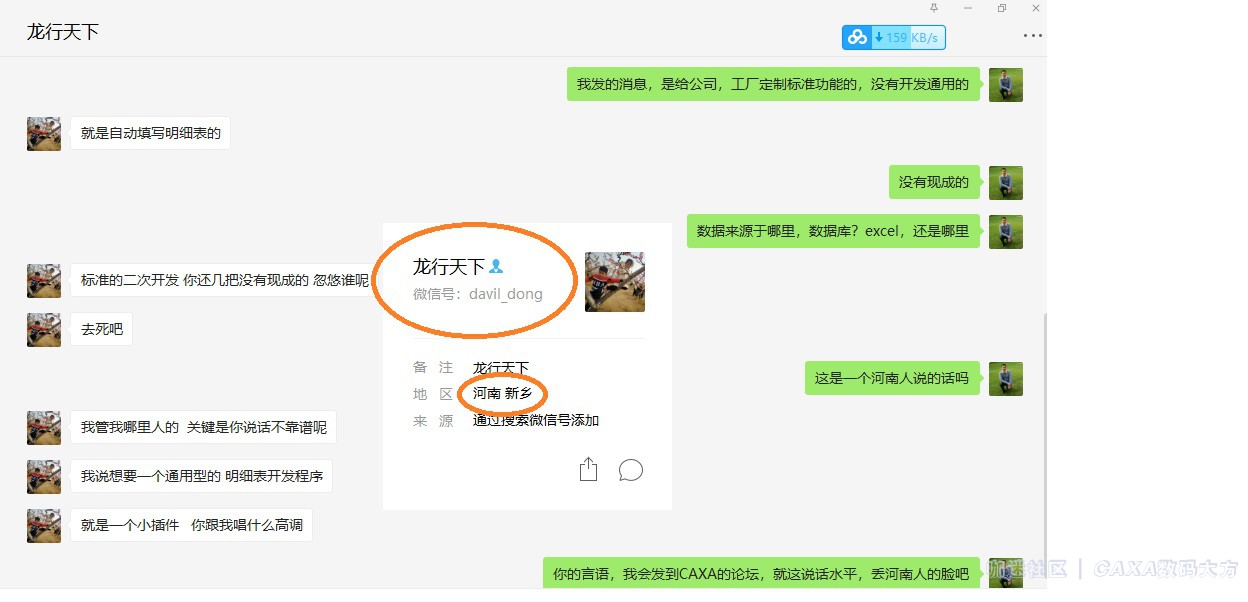Select message '我说想要一个通用型的 明细表开发程序'
The height and width of the screenshot is (602, 1248).
tap(201, 476)
